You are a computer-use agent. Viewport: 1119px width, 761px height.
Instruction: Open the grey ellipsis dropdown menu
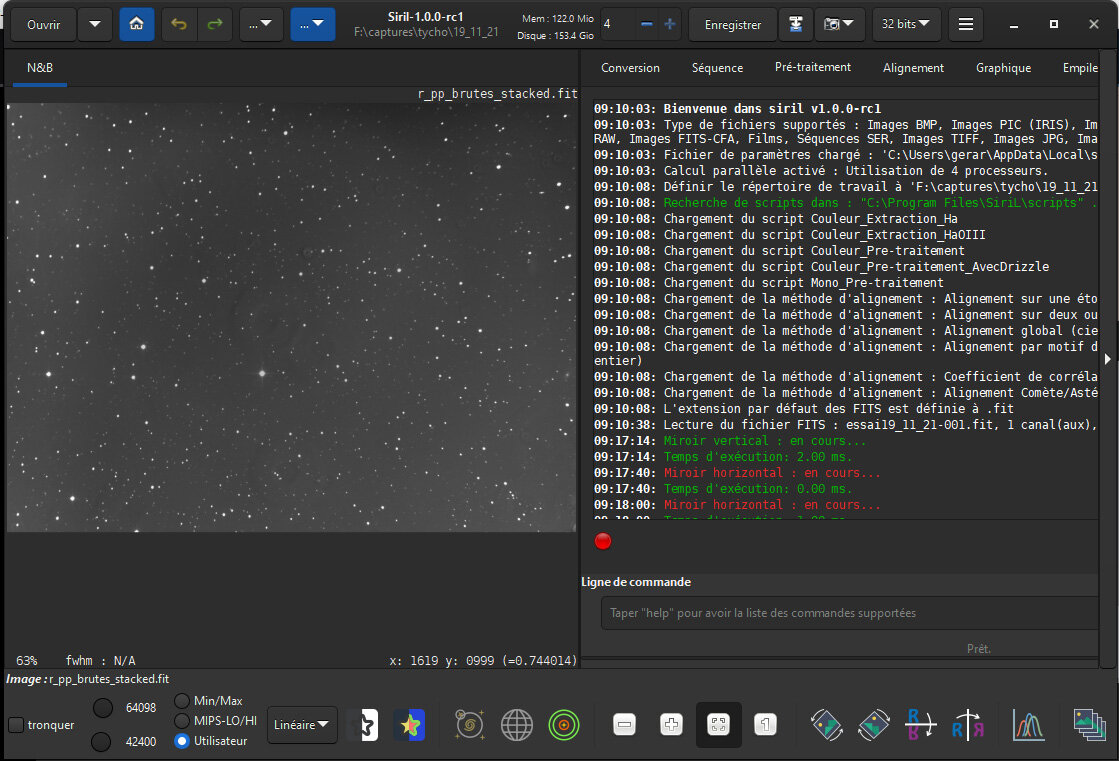(x=260, y=24)
